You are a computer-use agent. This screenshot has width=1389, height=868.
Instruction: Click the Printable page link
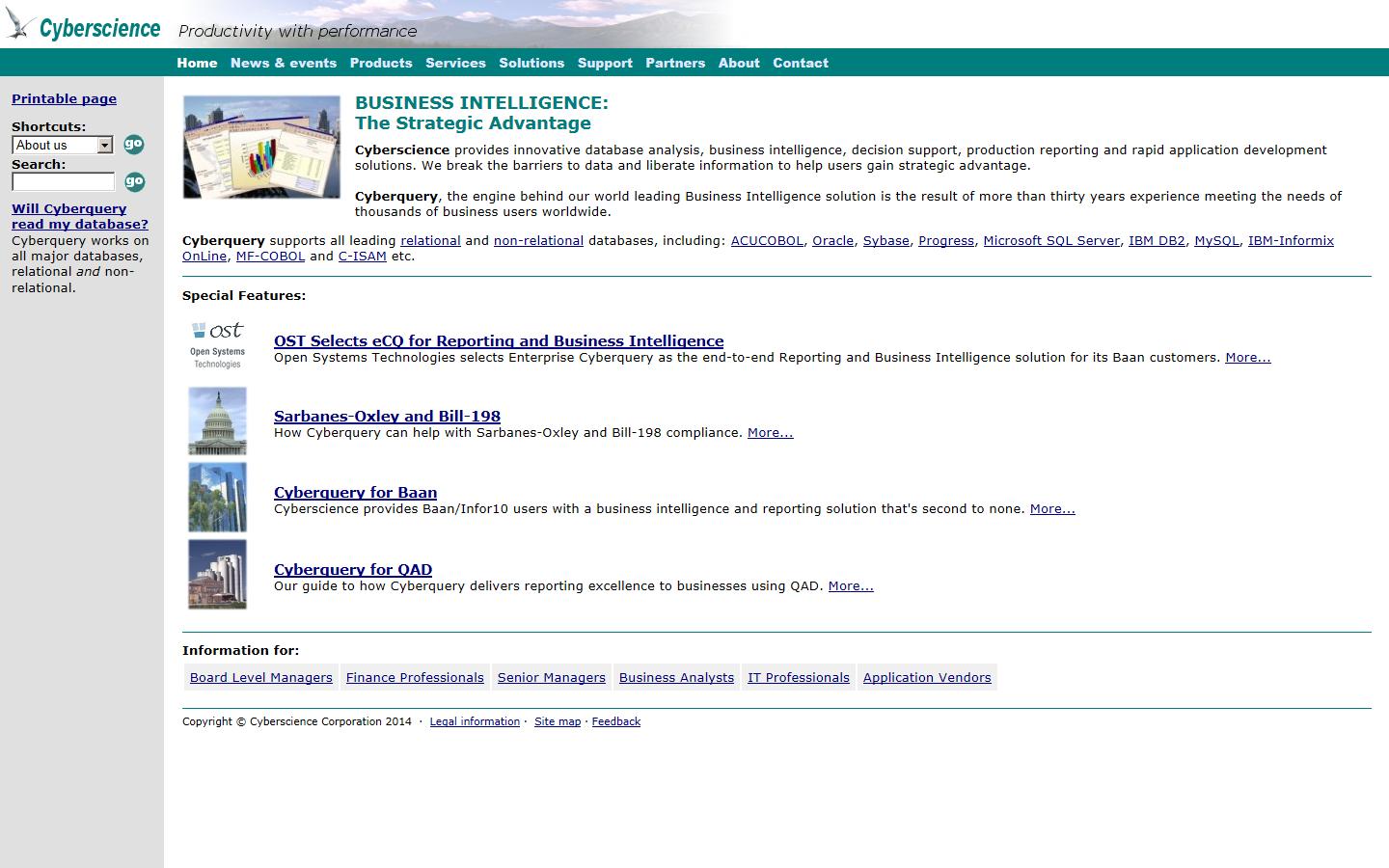[x=64, y=98]
